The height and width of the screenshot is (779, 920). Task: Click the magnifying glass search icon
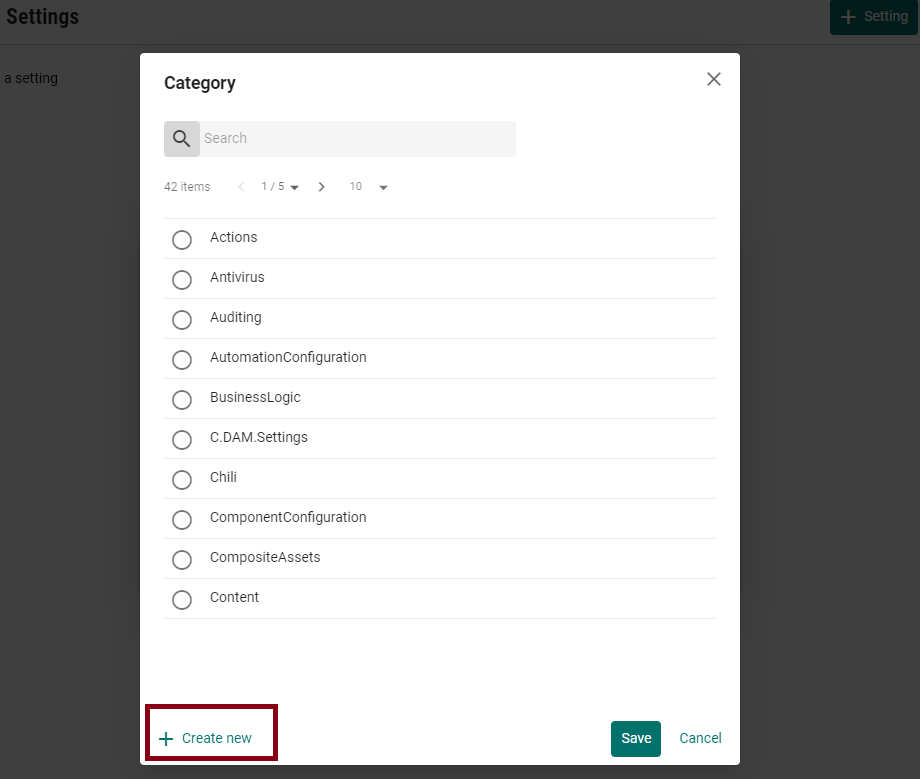tap(181, 139)
